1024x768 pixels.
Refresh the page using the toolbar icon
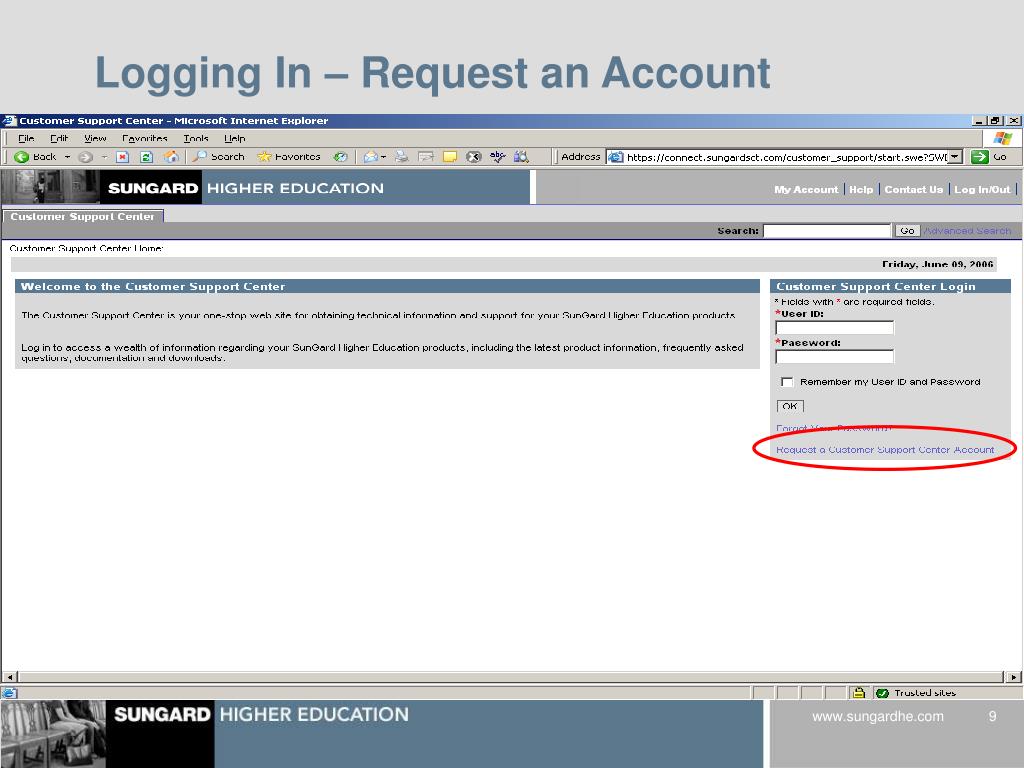coord(146,157)
